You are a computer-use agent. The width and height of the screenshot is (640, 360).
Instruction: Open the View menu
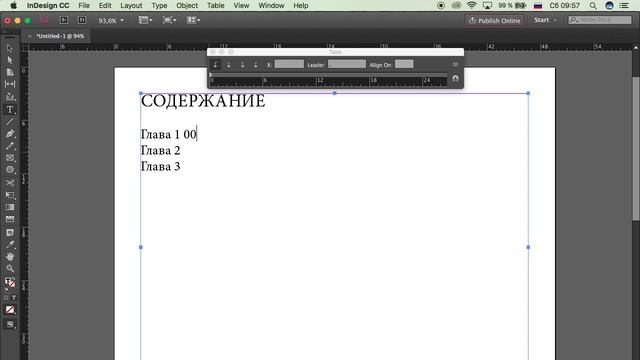coord(241,5)
